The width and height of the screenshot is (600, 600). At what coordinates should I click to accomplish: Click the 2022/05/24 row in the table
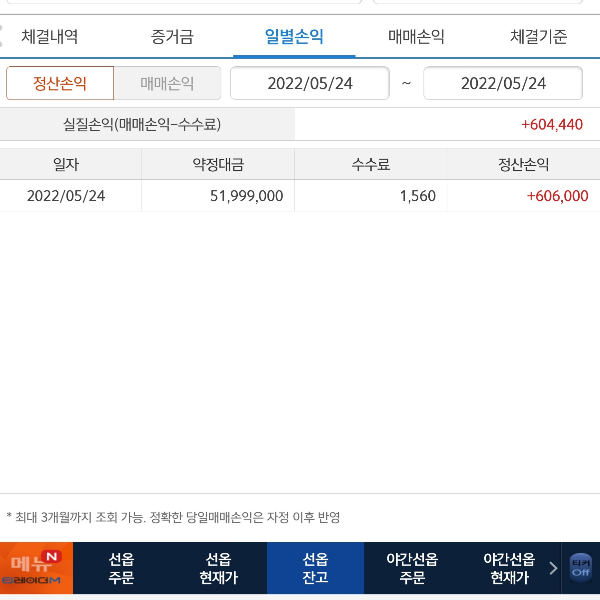pos(300,196)
